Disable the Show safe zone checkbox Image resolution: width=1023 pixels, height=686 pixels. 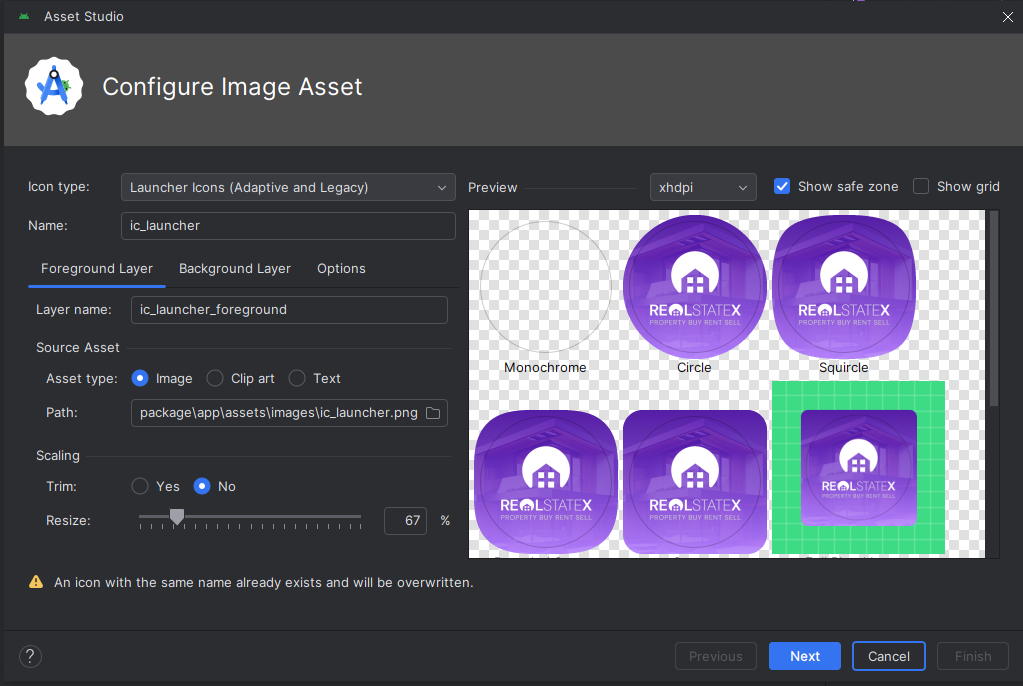[782, 186]
